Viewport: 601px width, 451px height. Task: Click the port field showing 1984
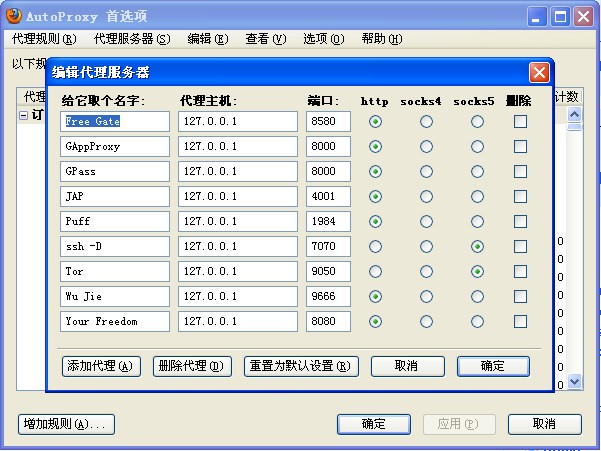click(328, 221)
